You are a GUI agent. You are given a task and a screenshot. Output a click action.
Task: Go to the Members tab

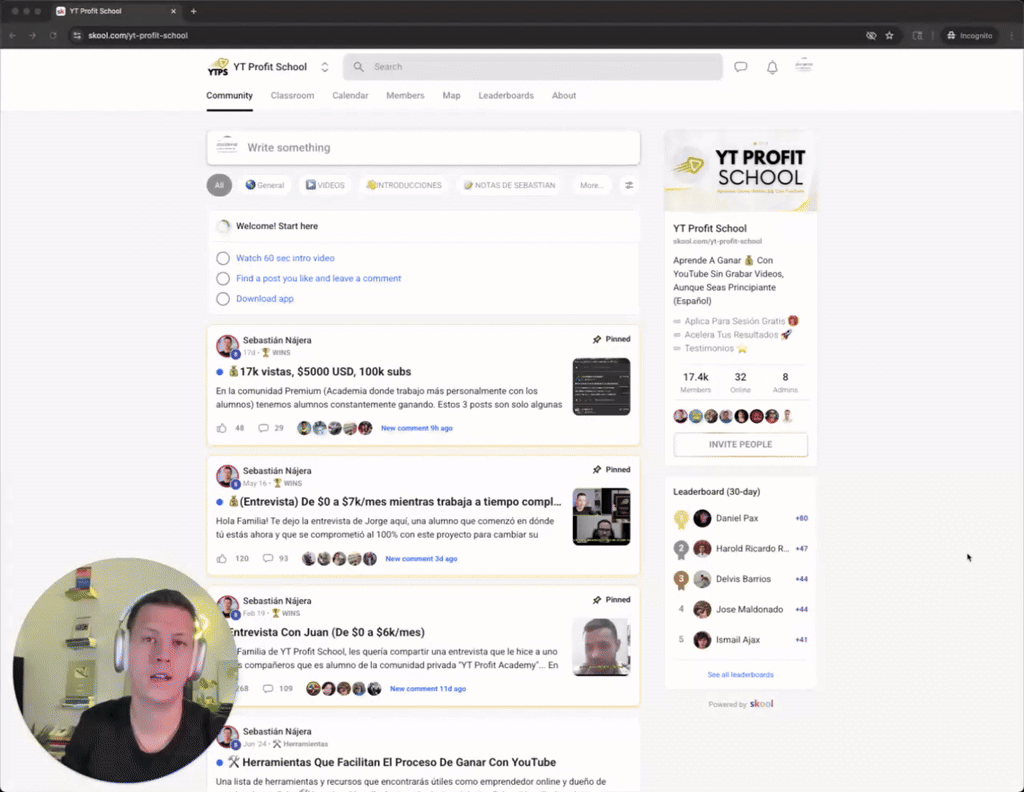point(405,95)
